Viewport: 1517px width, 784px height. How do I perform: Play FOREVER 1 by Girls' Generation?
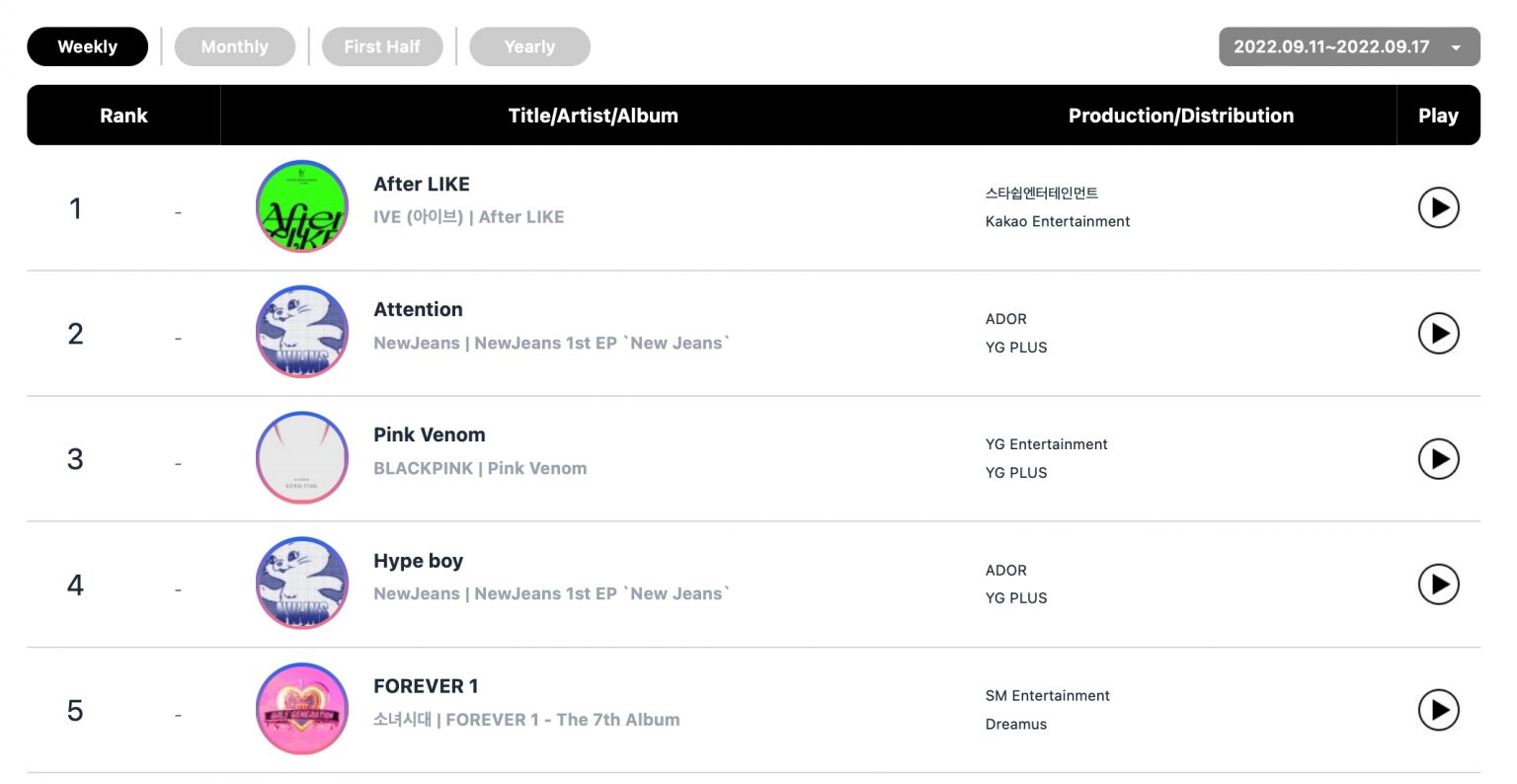pos(1438,710)
